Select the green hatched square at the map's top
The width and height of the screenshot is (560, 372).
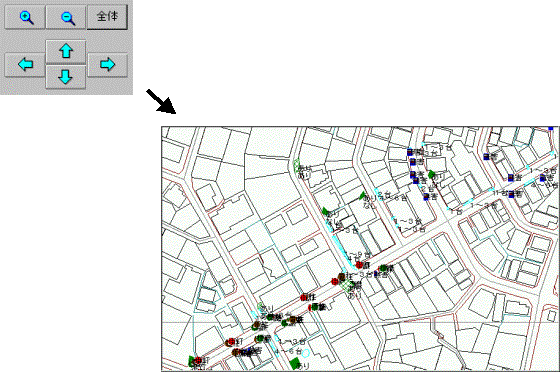[297, 166]
